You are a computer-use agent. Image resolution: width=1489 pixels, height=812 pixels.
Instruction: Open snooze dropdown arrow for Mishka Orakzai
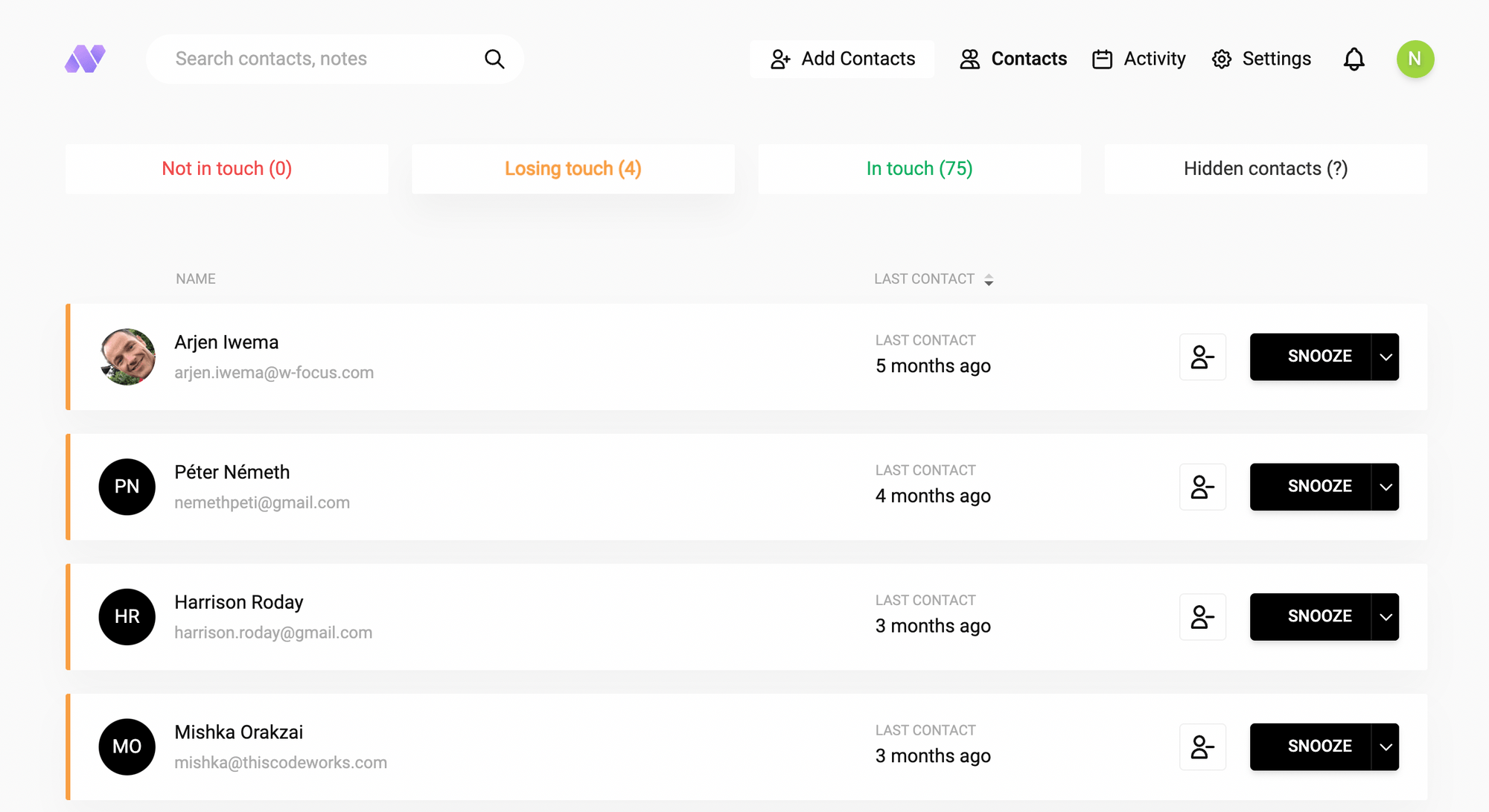(1386, 747)
